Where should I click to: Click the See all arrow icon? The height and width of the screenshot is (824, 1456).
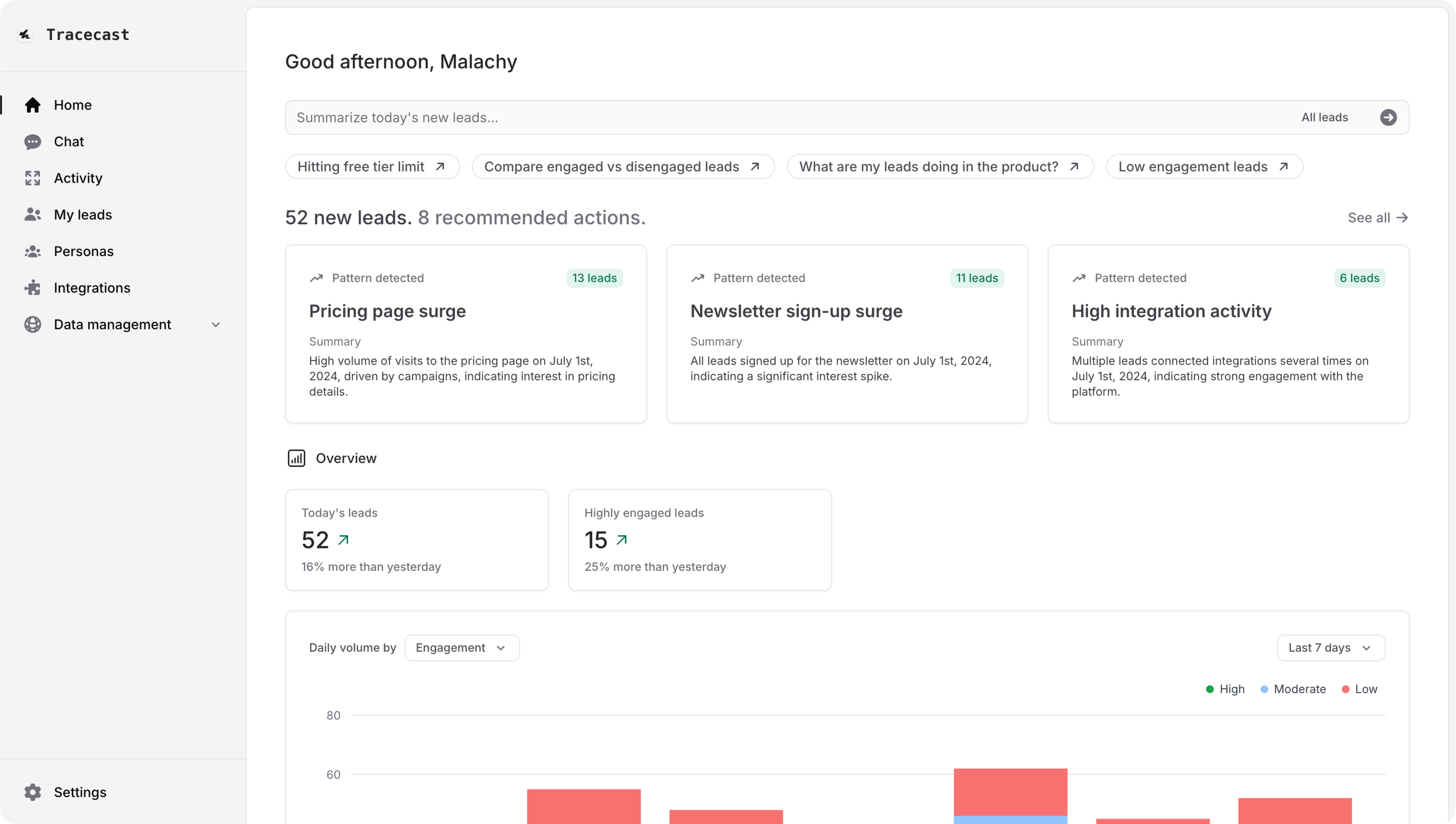coord(1402,218)
